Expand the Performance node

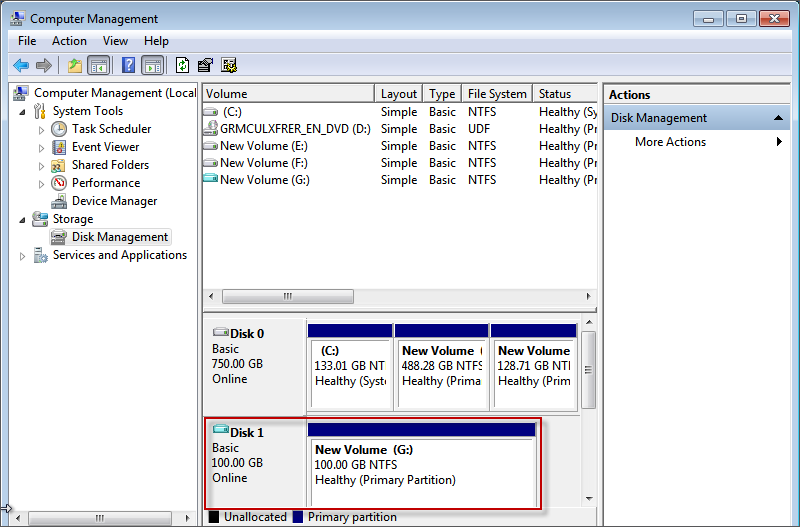[x=41, y=184]
